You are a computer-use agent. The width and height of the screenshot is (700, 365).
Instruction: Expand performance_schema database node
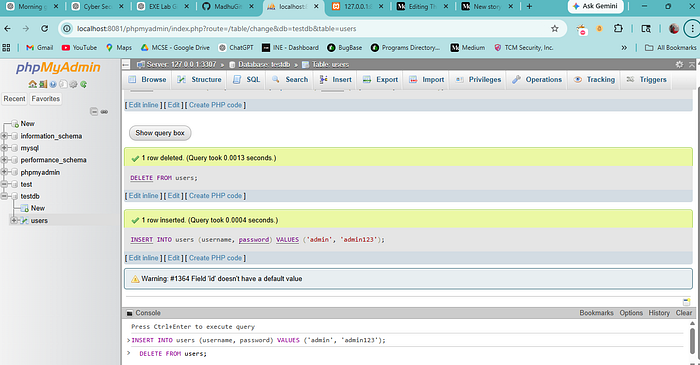[x=4, y=160]
